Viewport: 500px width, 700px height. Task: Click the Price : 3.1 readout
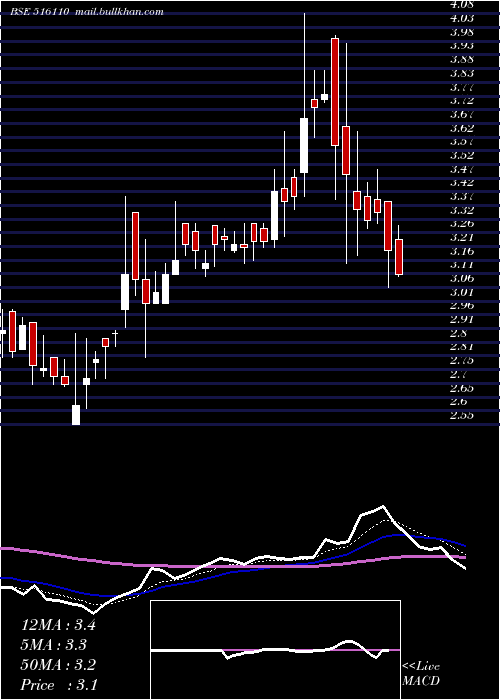click(x=59, y=685)
